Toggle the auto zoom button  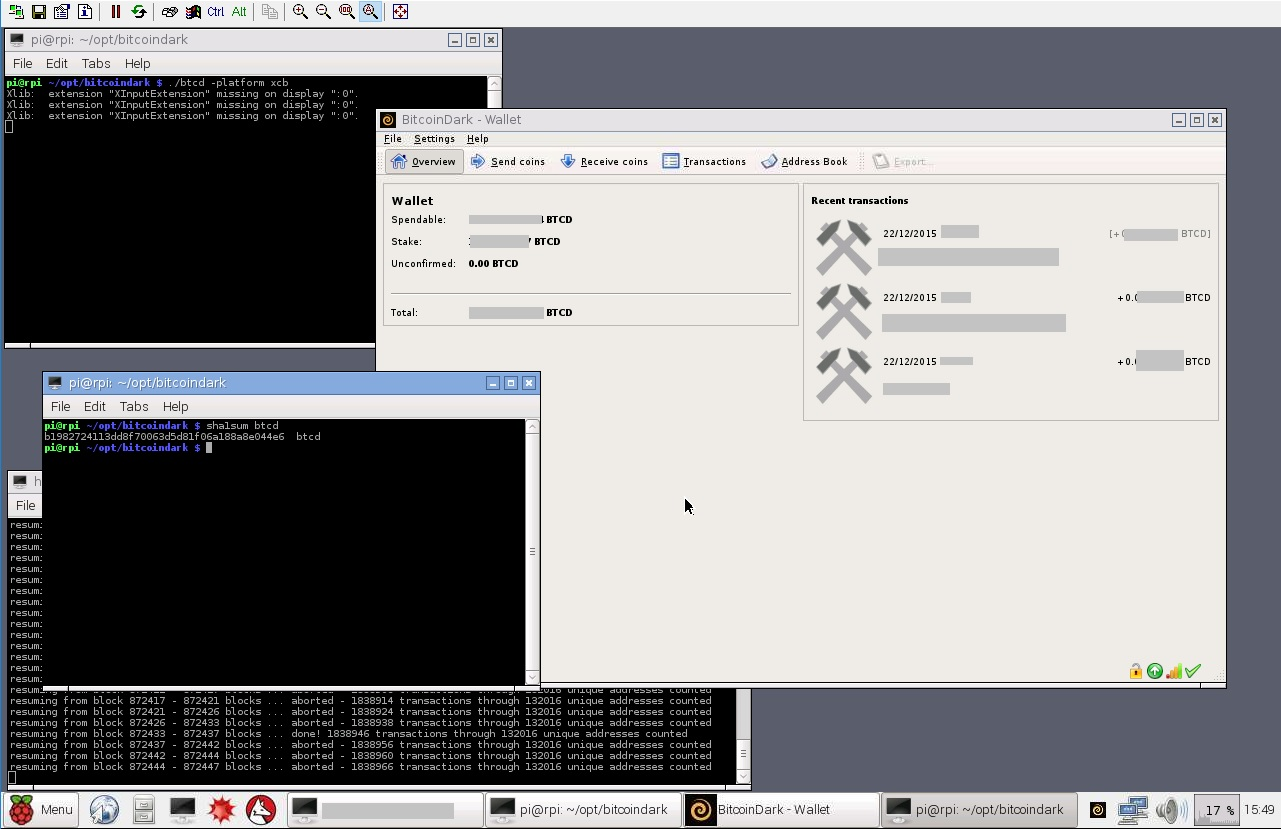pyautogui.click(x=370, y=12)
